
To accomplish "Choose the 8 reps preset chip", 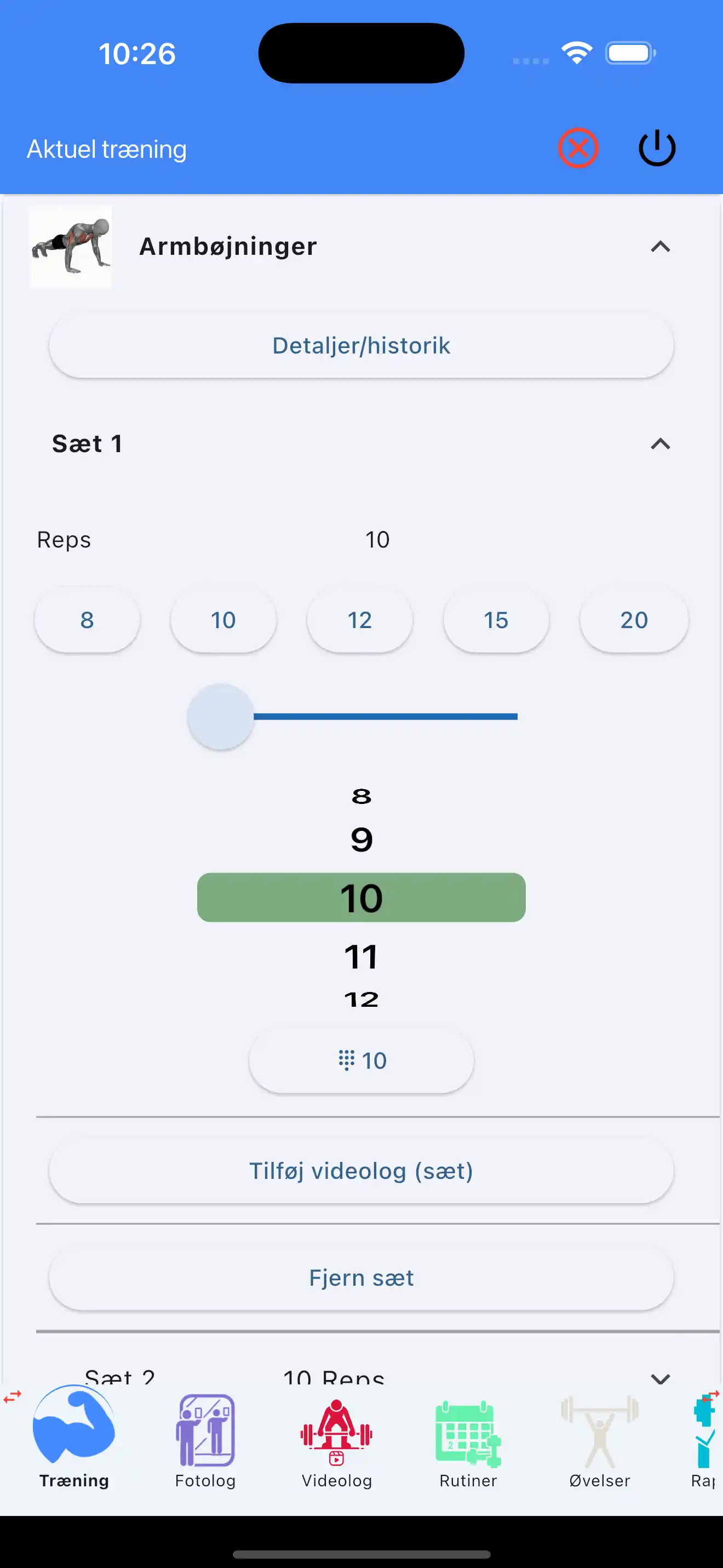I will 87,620.
